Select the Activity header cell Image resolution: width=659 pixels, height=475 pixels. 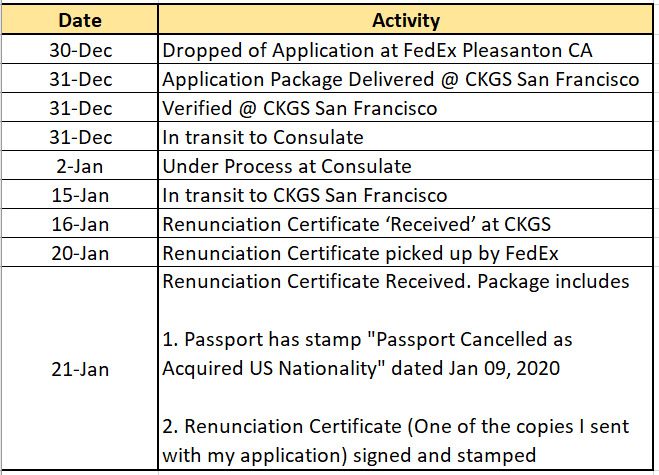pos(406,20)
